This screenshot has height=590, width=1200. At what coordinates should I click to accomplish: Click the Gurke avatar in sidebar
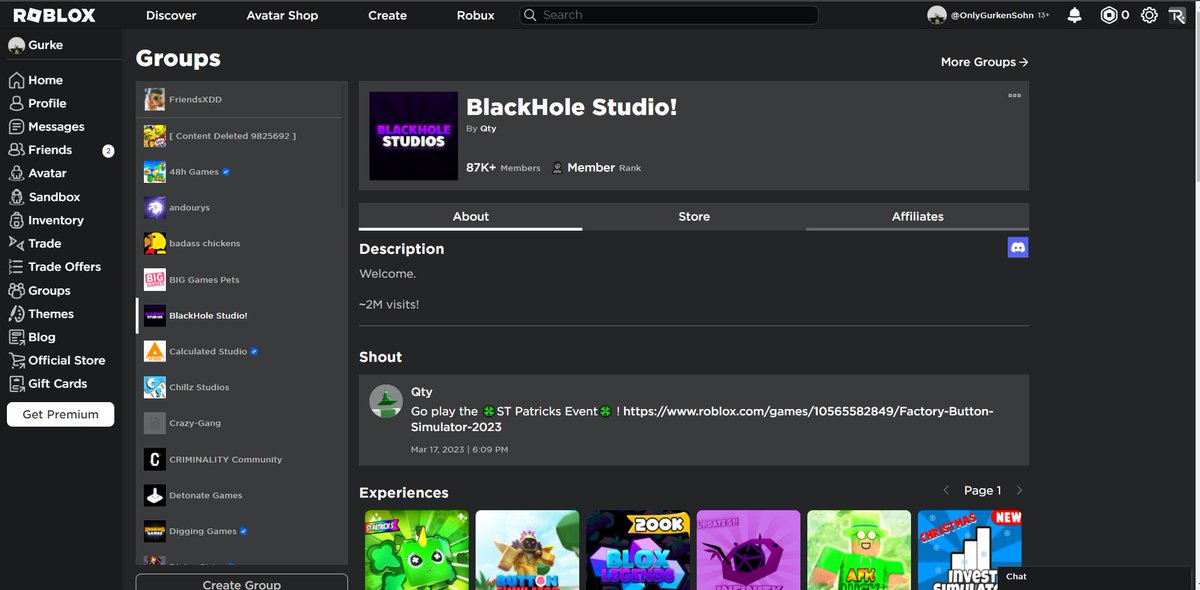coord(17,46)
